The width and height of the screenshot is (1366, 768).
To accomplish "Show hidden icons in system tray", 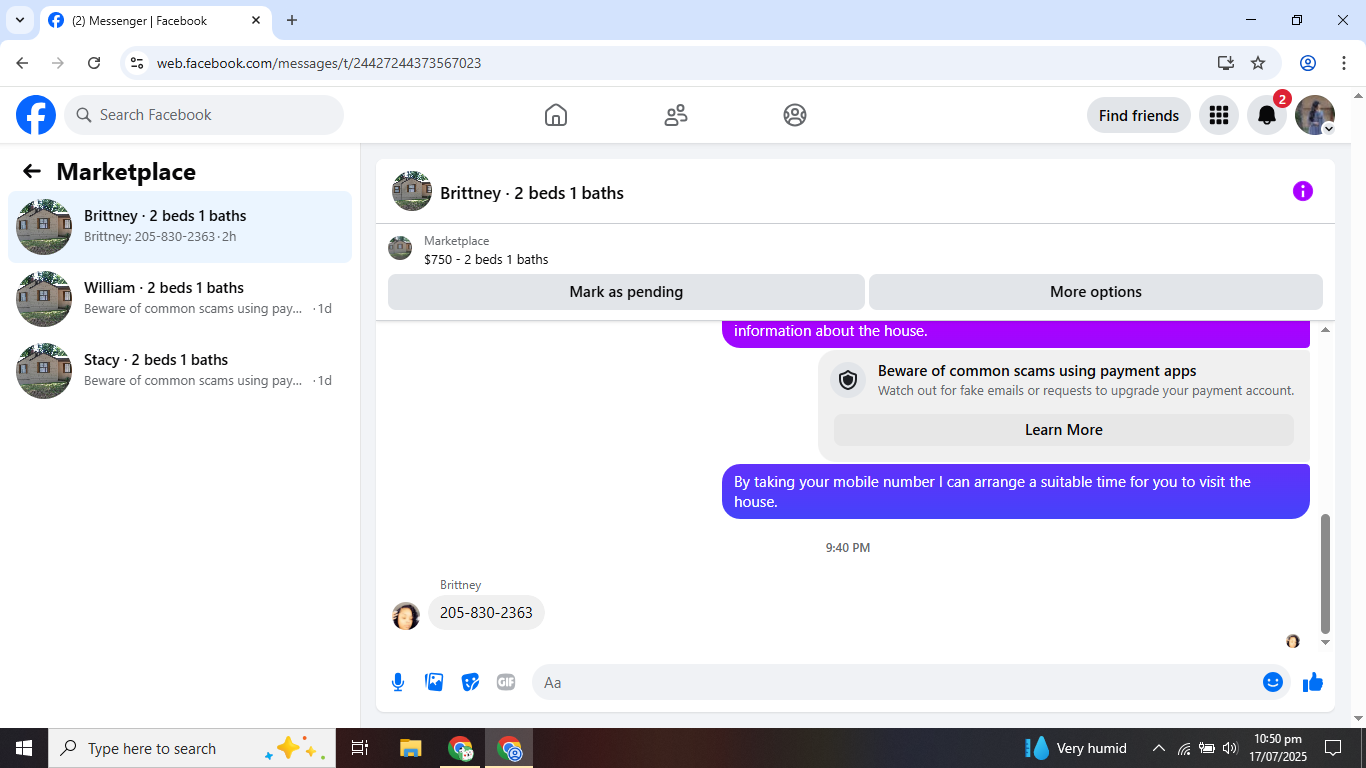I will coord(1159,748).
